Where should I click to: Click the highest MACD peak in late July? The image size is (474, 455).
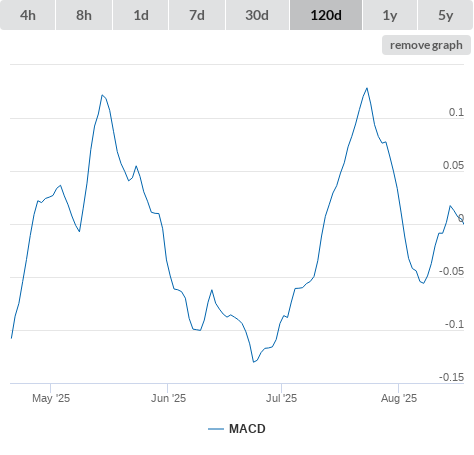click(x=367, y=88)
